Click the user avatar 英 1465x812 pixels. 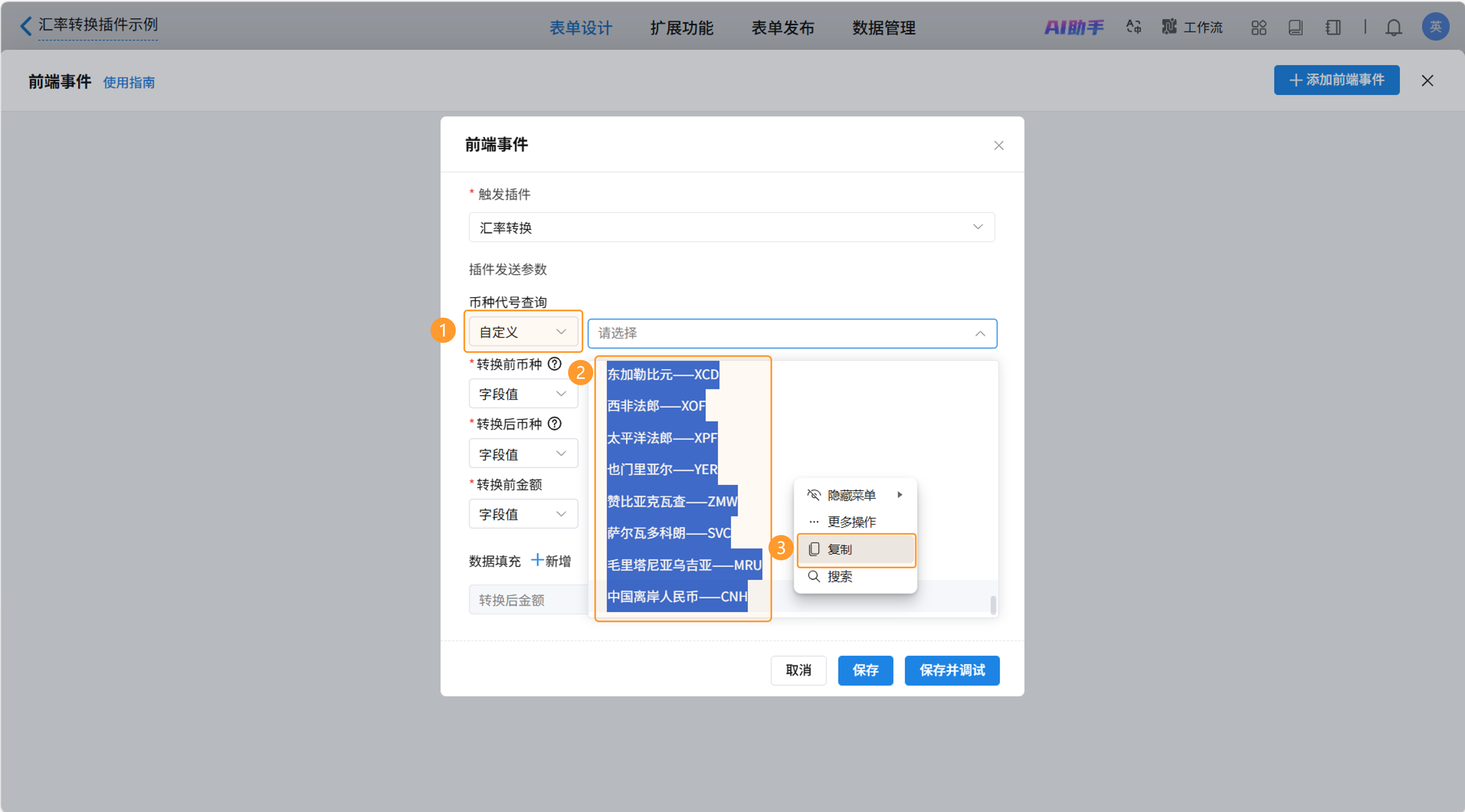click(x=1435, y=26)
